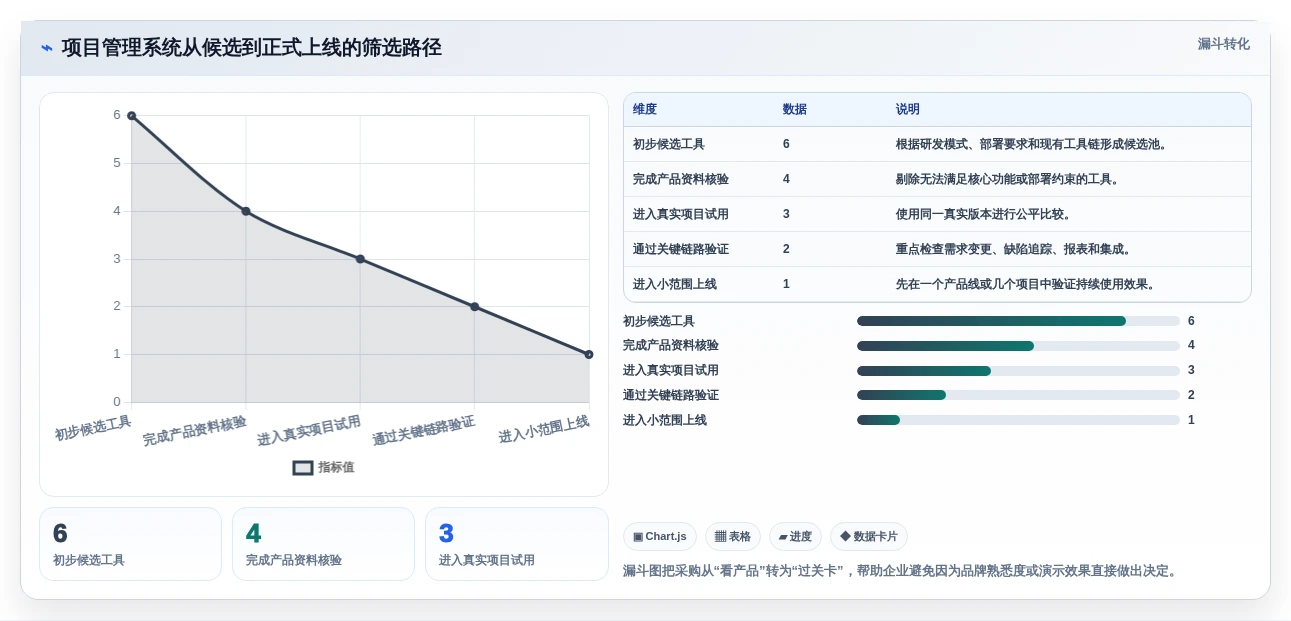Image resolution: width=1291 pixels, height=621 pixels.
Task: Click x-axis label 进入小范围上线 on chart
Action: [x=543, y=429]
